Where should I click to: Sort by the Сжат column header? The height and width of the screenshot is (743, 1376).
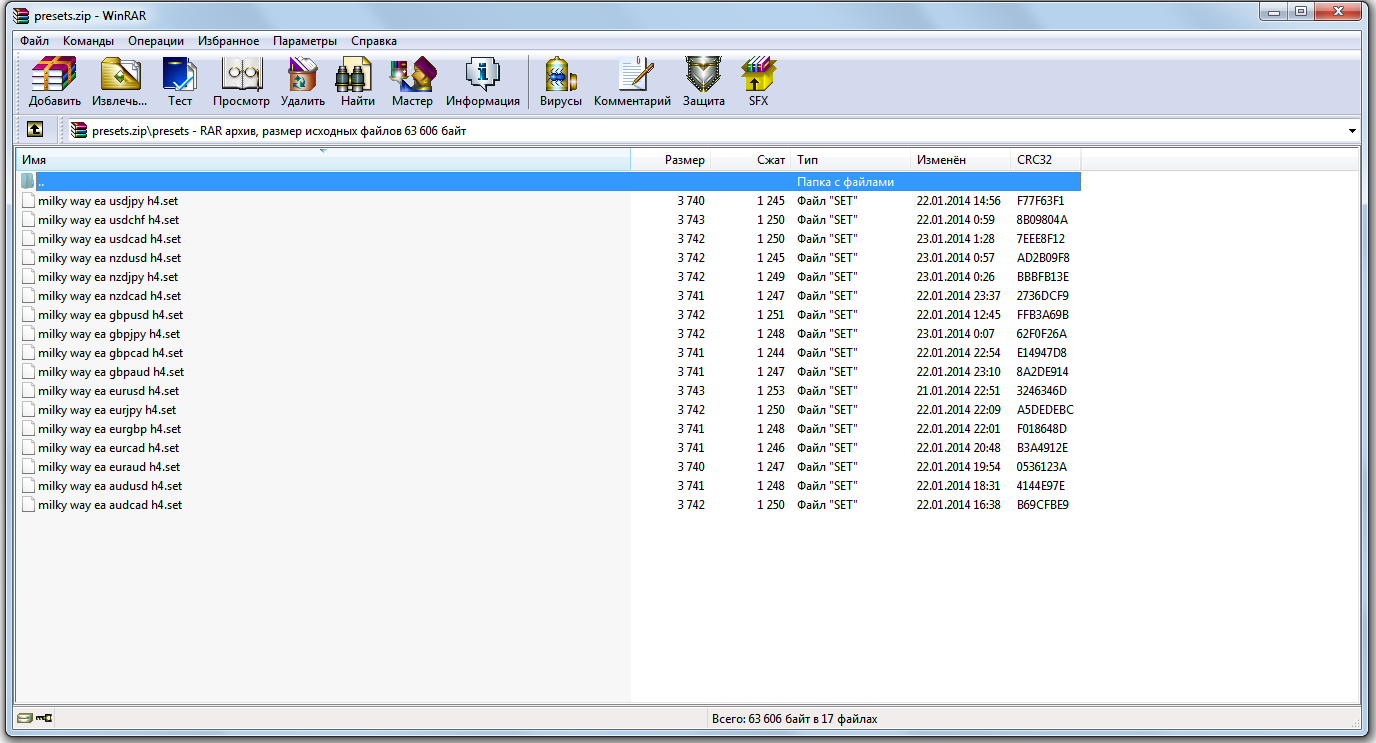pos(751,160)
